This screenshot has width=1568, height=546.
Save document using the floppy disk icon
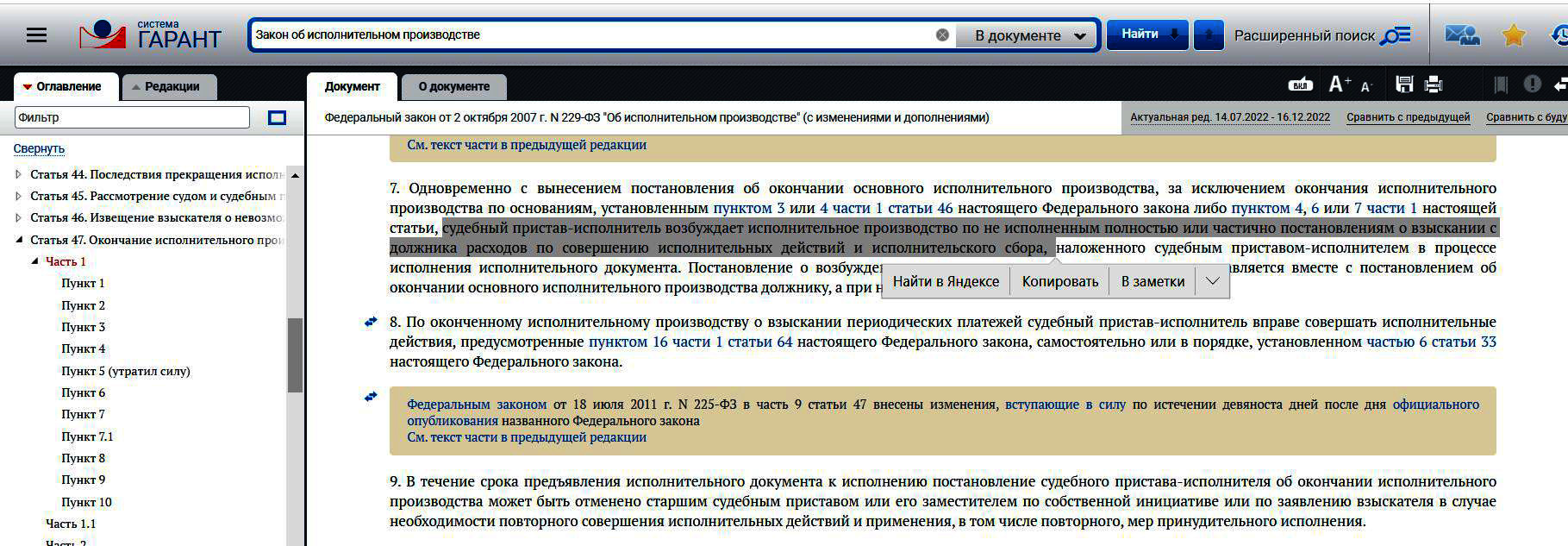click(1404, 85)
